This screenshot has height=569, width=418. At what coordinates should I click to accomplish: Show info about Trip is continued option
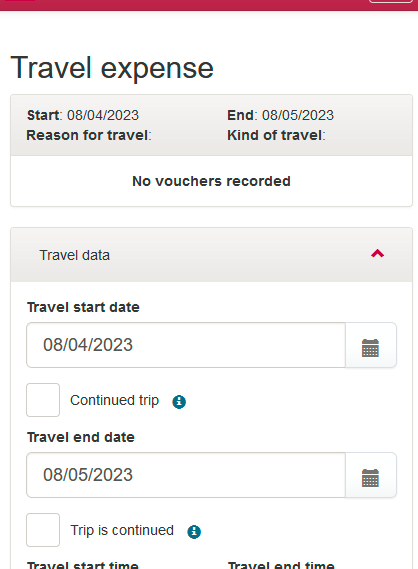[x=194, y=532]
